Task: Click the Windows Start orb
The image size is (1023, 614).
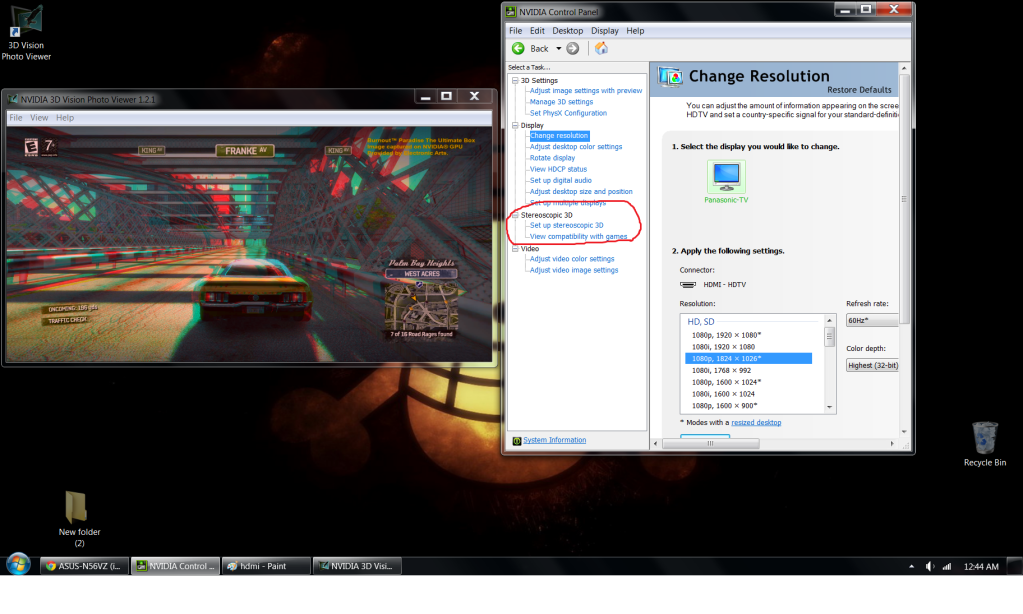Action: [x=17, y=565]
